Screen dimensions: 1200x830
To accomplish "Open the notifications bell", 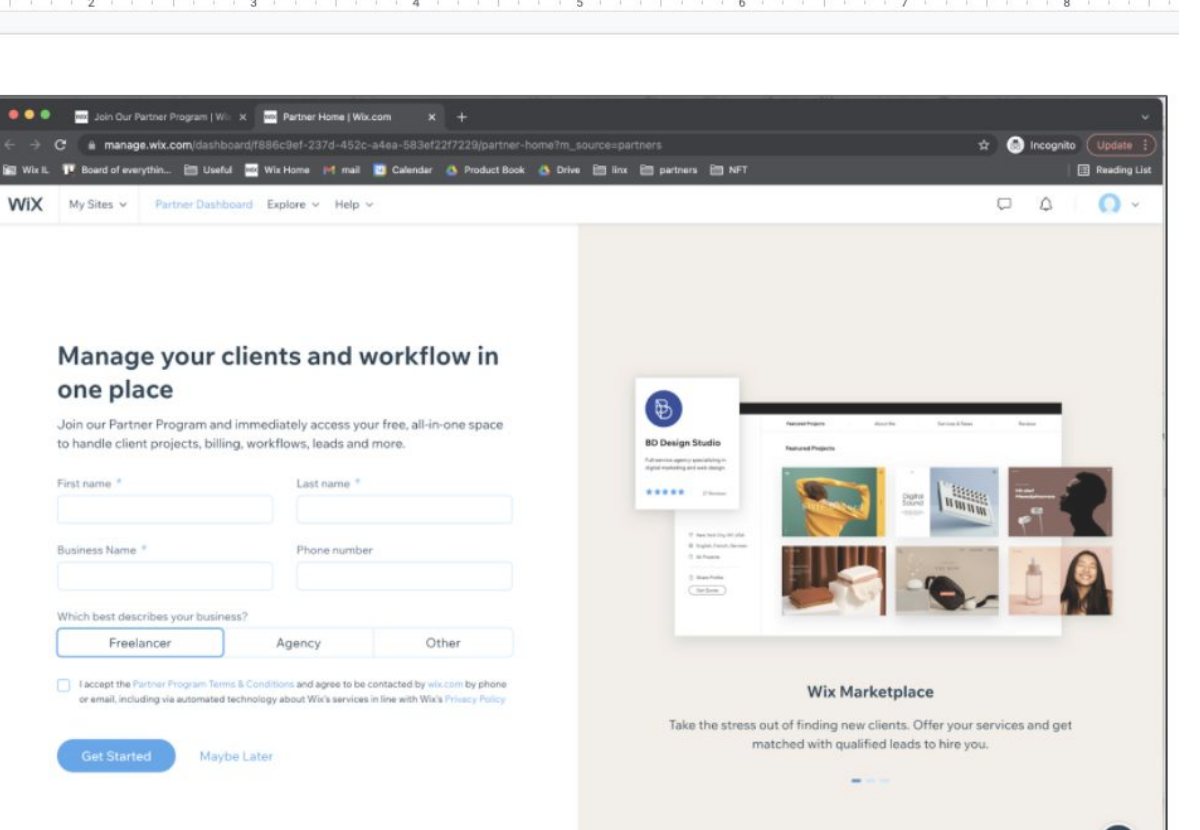I will [1046, 204].
